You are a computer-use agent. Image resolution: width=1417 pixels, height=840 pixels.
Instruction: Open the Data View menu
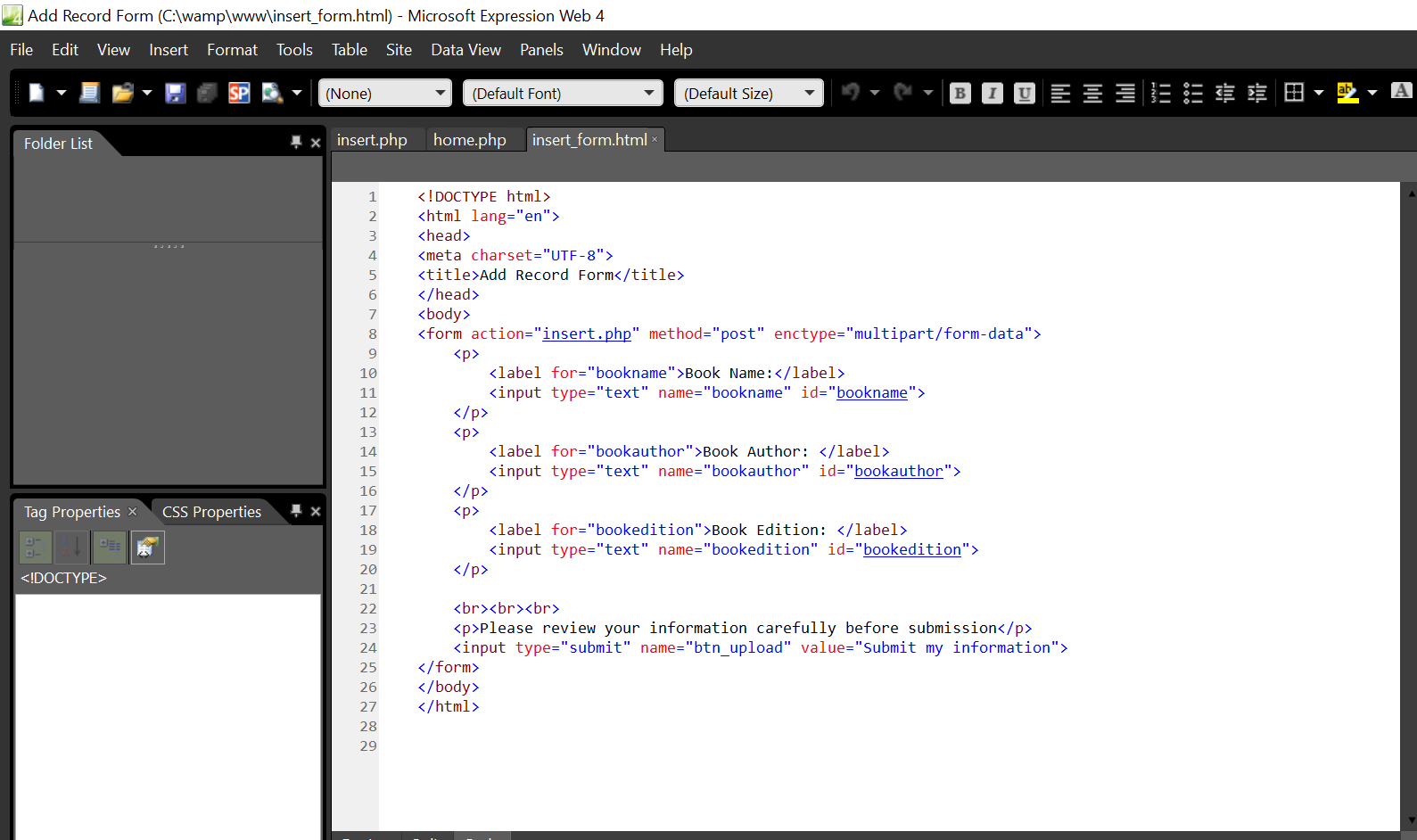point(465,50)
